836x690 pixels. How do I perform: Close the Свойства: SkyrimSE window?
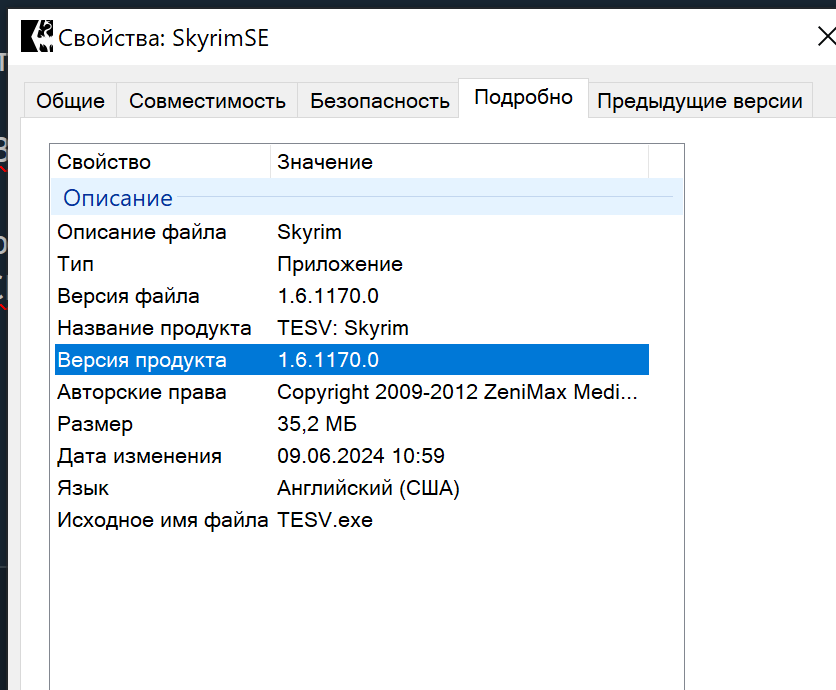[x=826, y=36]
